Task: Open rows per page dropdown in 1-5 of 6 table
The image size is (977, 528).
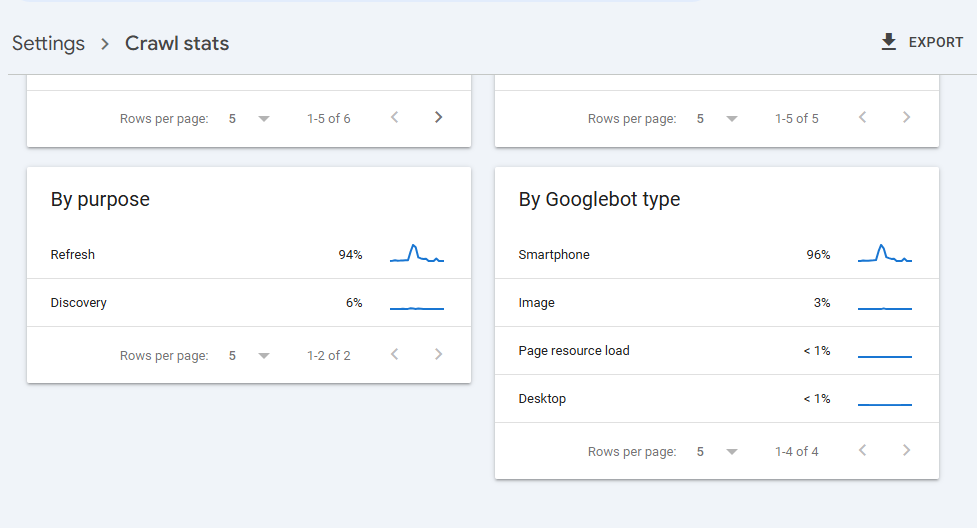Action: point(248,118)
